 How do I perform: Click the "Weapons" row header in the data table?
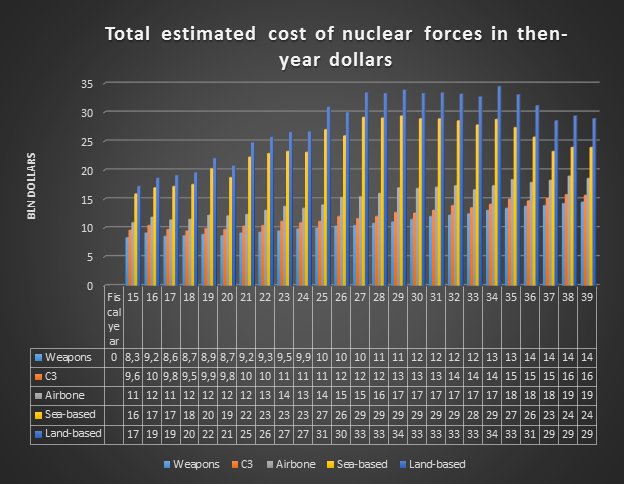[x=68, y=357]
